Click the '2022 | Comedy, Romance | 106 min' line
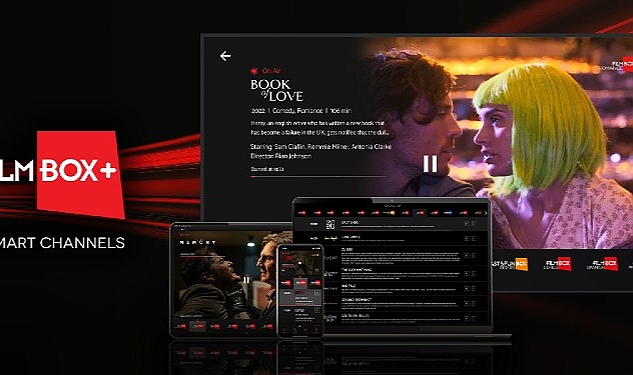The height and width of the screenshot is (375, 633). pyautogui.click(x=301, y=111)
